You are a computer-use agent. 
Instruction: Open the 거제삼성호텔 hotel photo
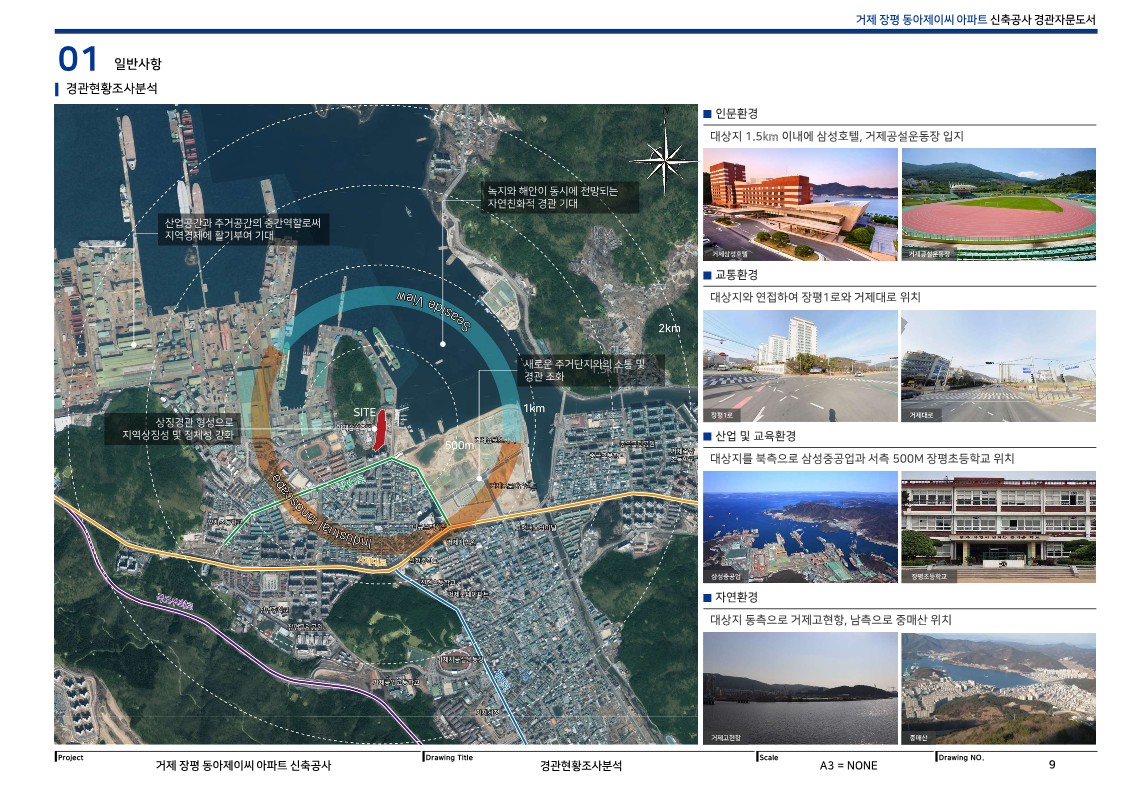click(x=800, y=204)
